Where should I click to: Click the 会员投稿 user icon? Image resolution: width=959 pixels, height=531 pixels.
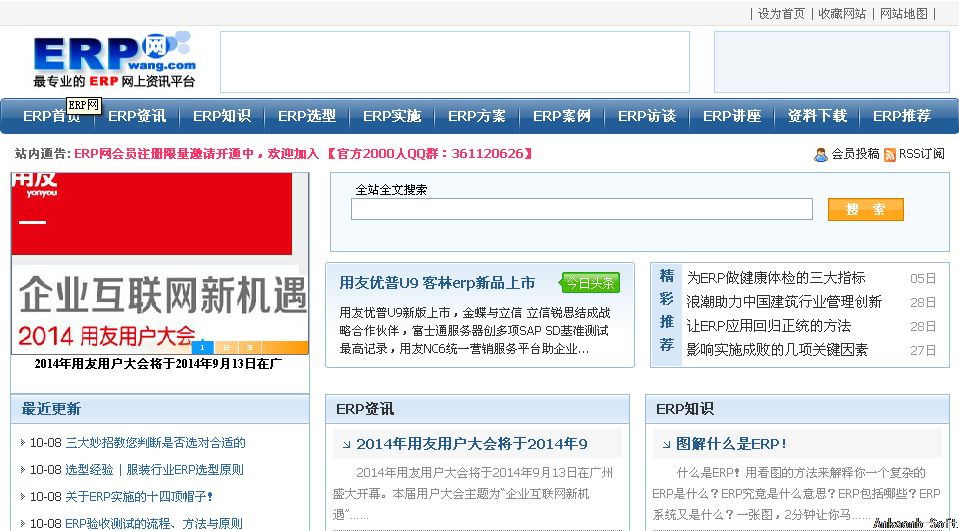pos(821,154)
